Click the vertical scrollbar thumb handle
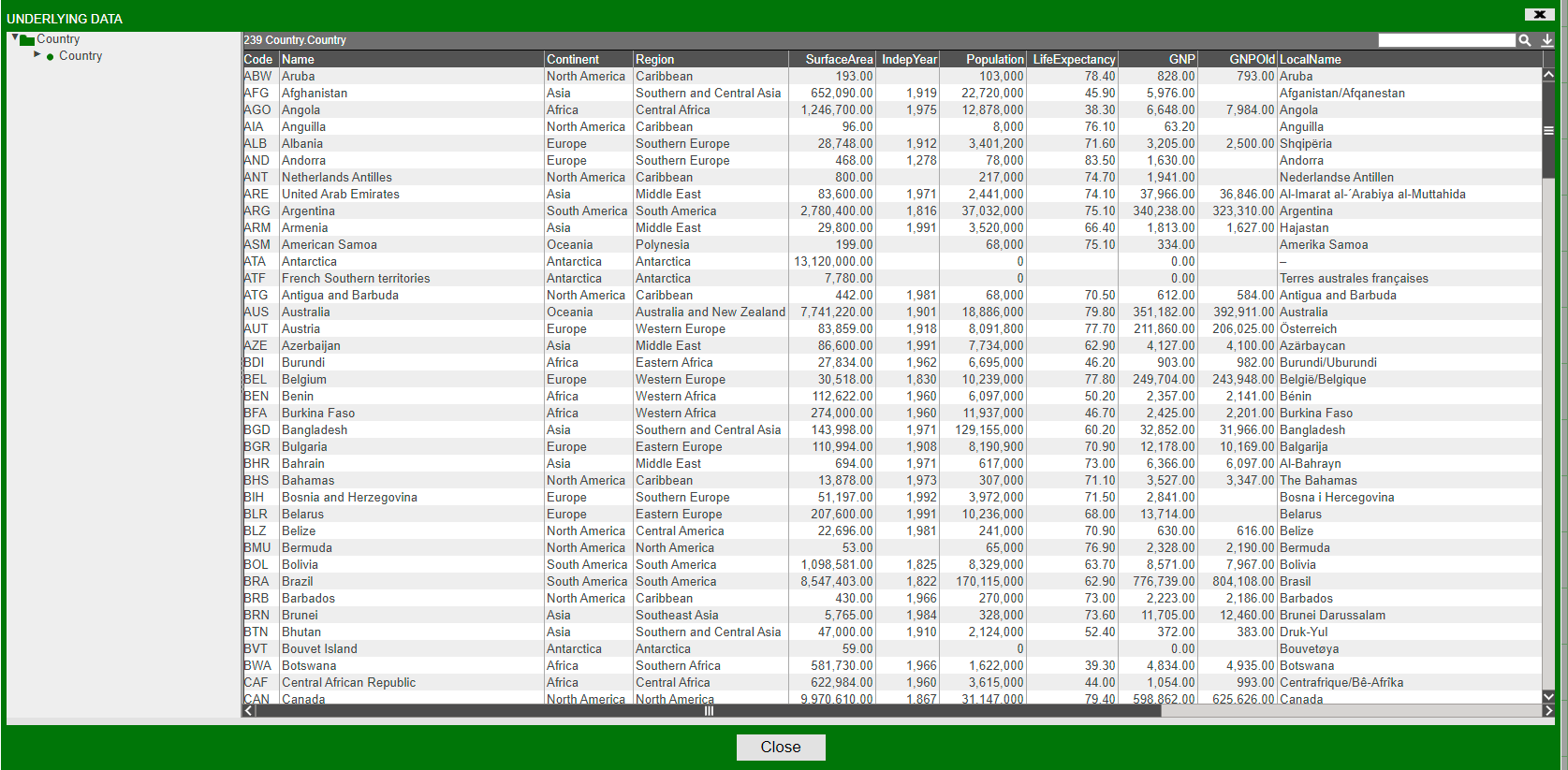This screenshot has height=770, width=1568. tap(1548, 130)
